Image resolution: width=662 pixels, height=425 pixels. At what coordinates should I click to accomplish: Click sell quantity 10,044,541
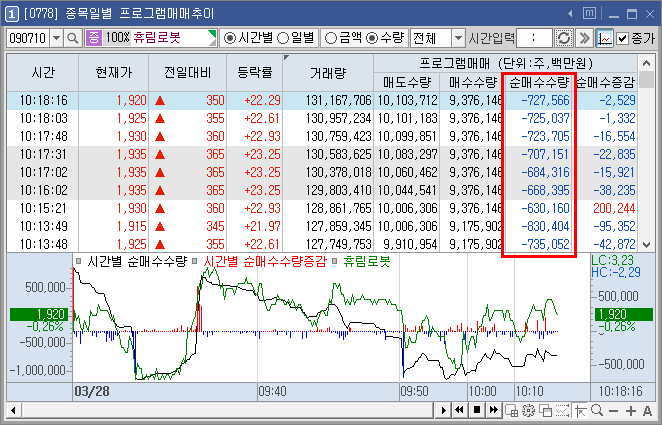[x=407, y=190]
